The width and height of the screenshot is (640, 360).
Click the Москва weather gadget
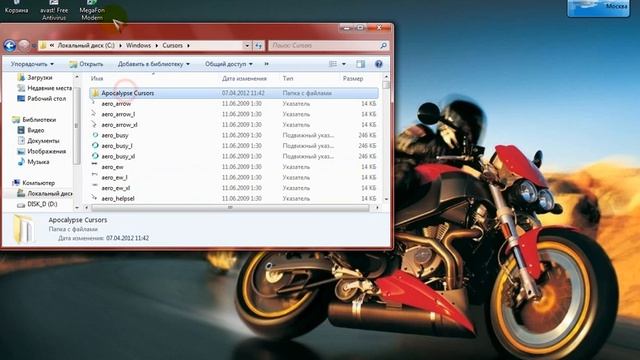pos(598,8)
